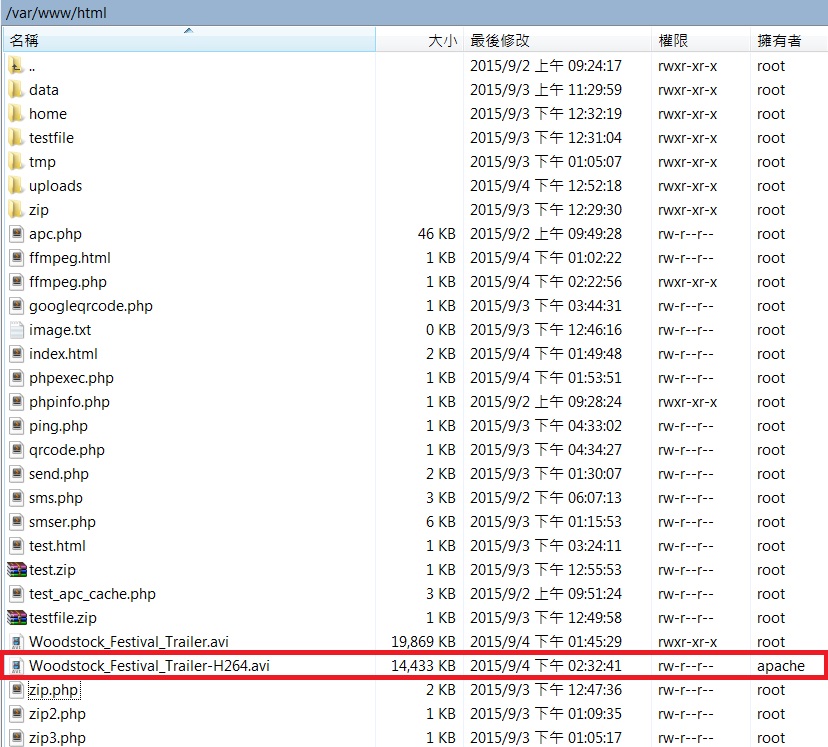Click the 19,869 KB size value
The image size is (828, 747).
[423, 642]
